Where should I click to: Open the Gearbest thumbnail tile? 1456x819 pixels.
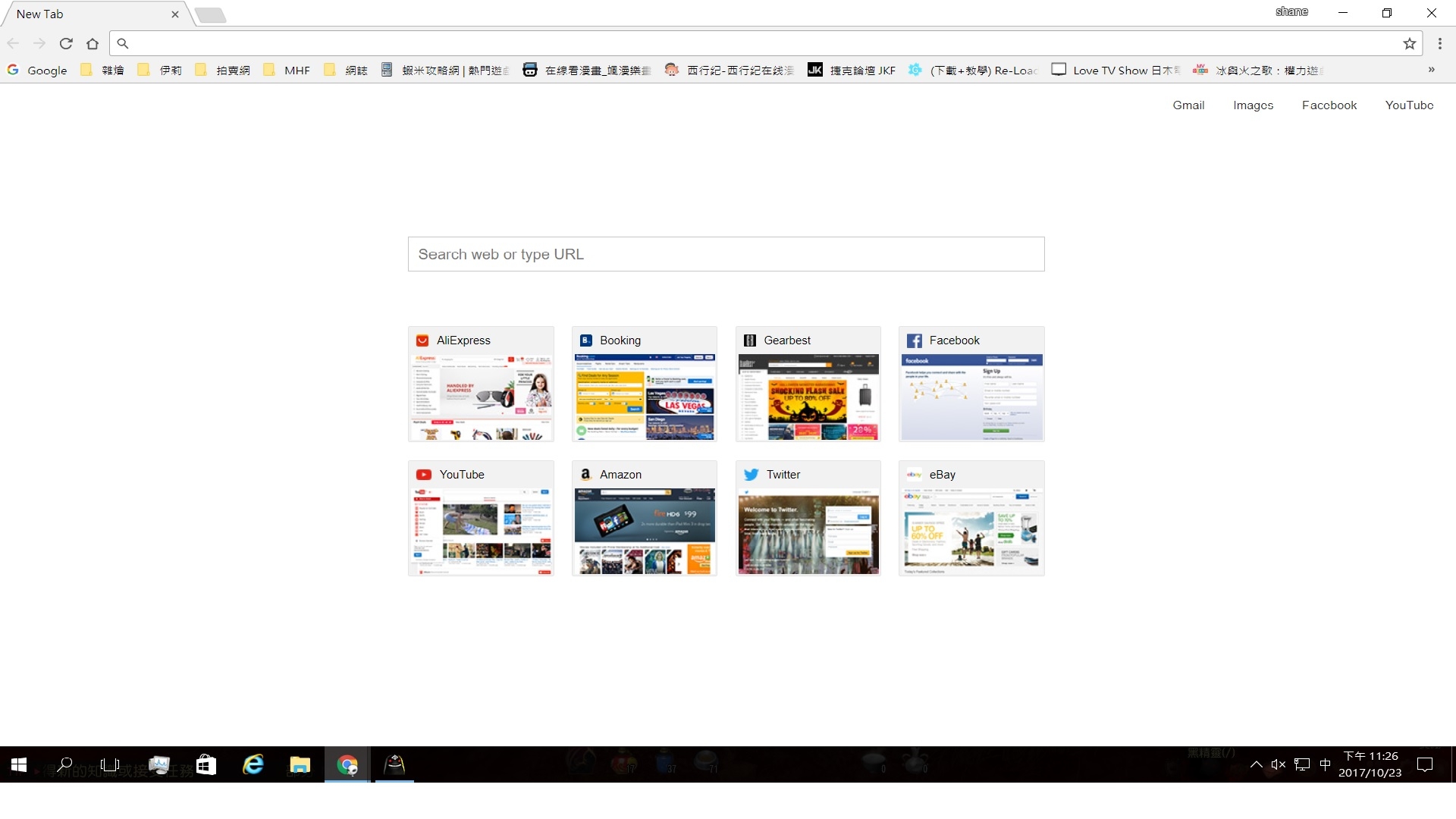pos(808,384)
